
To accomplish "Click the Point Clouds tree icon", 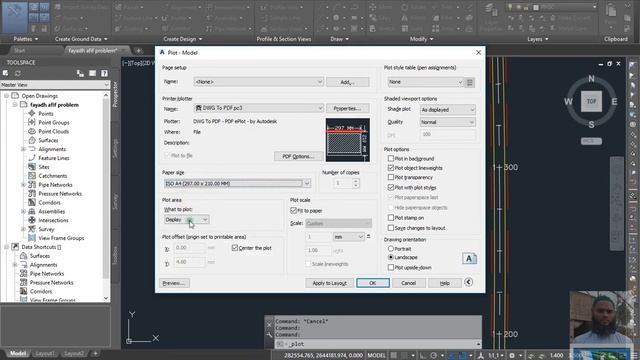I will point(32,131).
